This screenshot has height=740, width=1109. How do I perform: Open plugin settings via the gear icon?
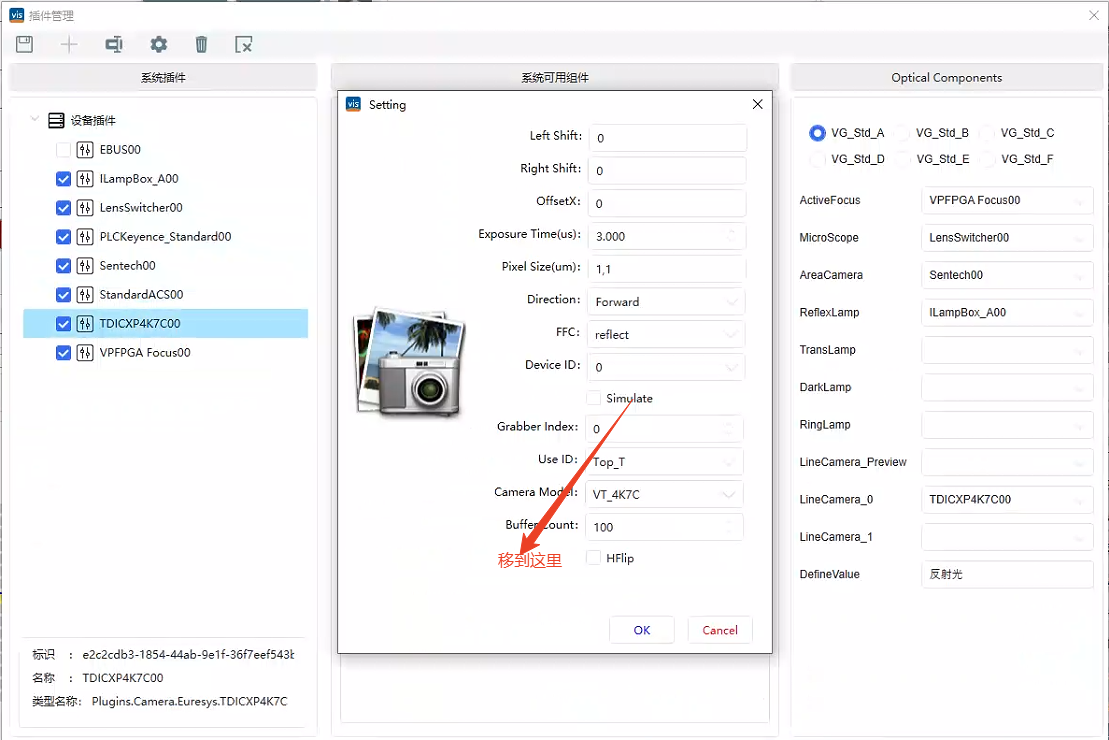click(x=158, y=44)
